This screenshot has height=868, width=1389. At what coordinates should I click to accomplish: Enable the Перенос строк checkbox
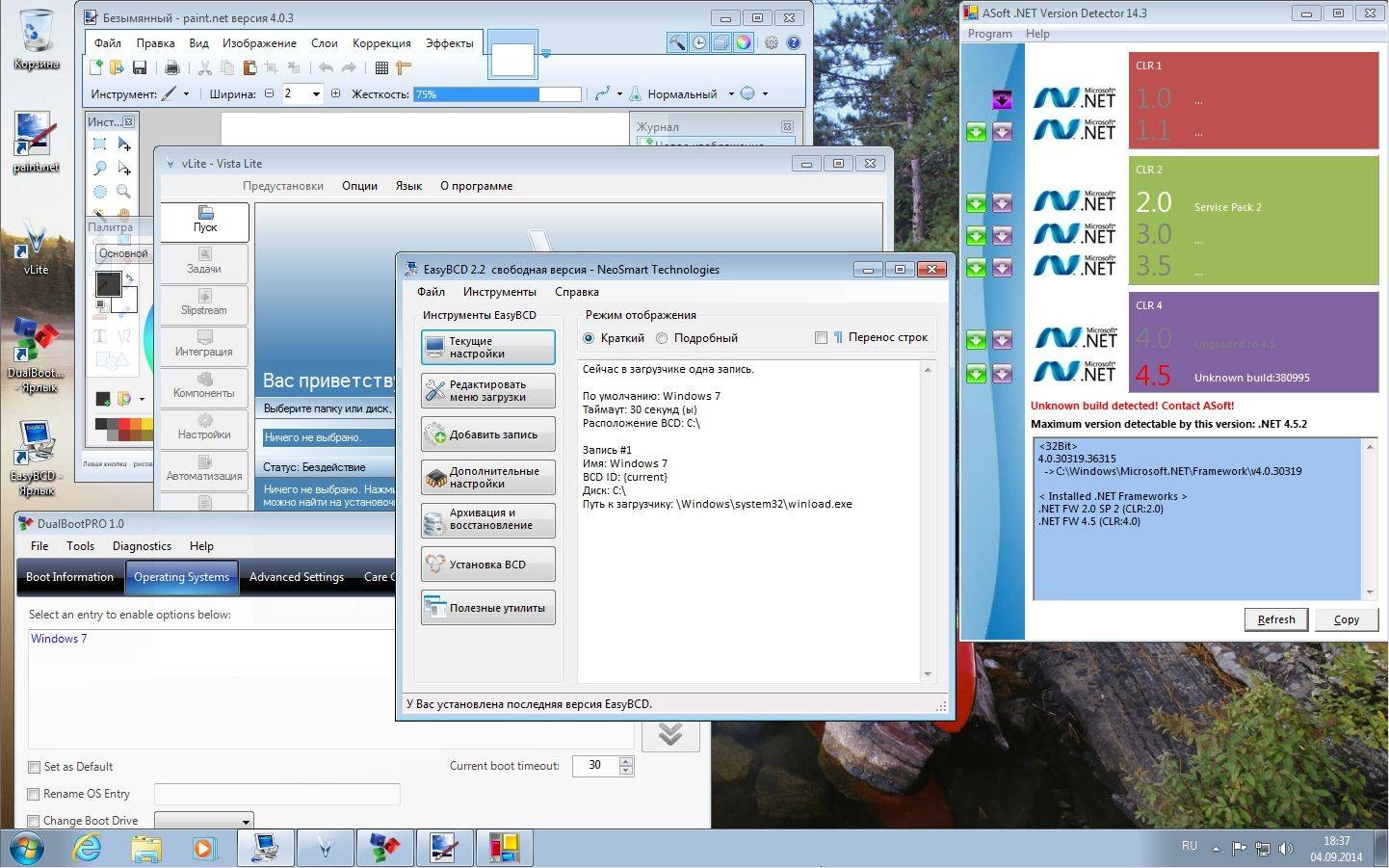click(821, 338)
